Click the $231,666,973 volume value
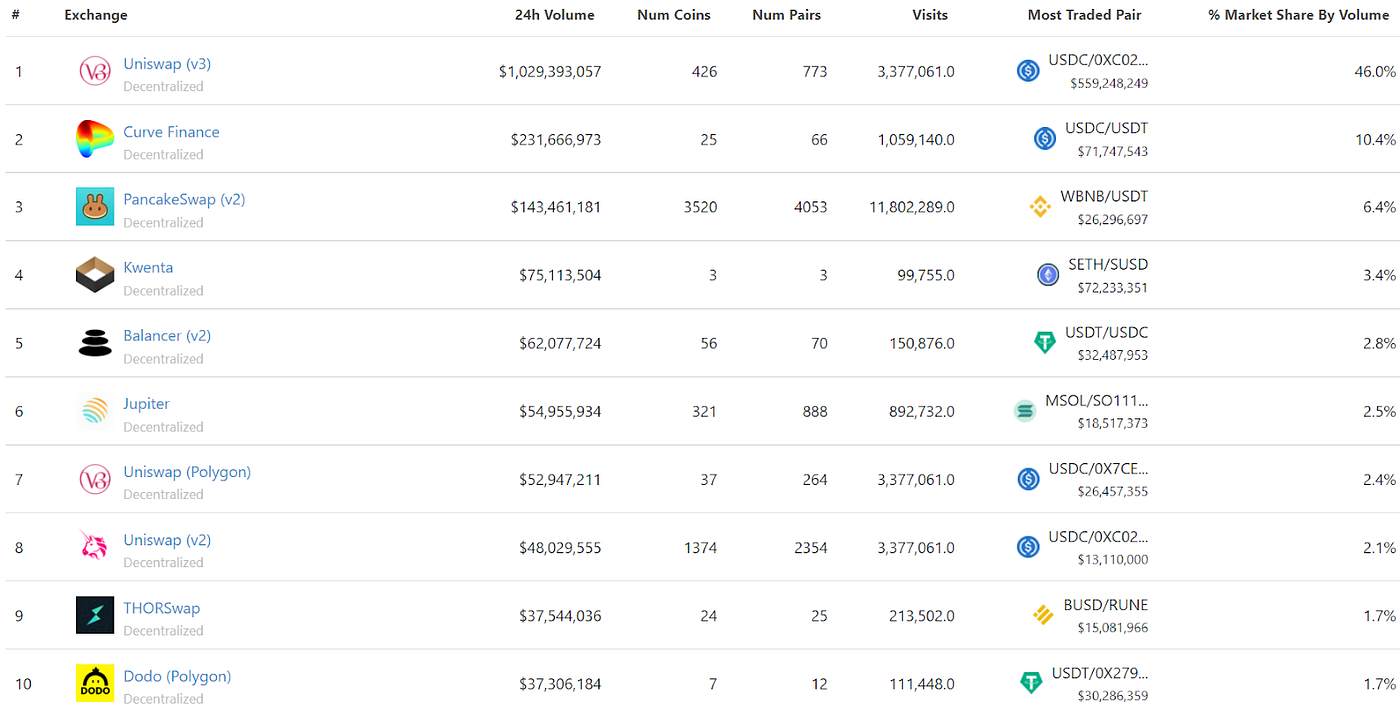The image size is (1400, 717). pos(556,140)
